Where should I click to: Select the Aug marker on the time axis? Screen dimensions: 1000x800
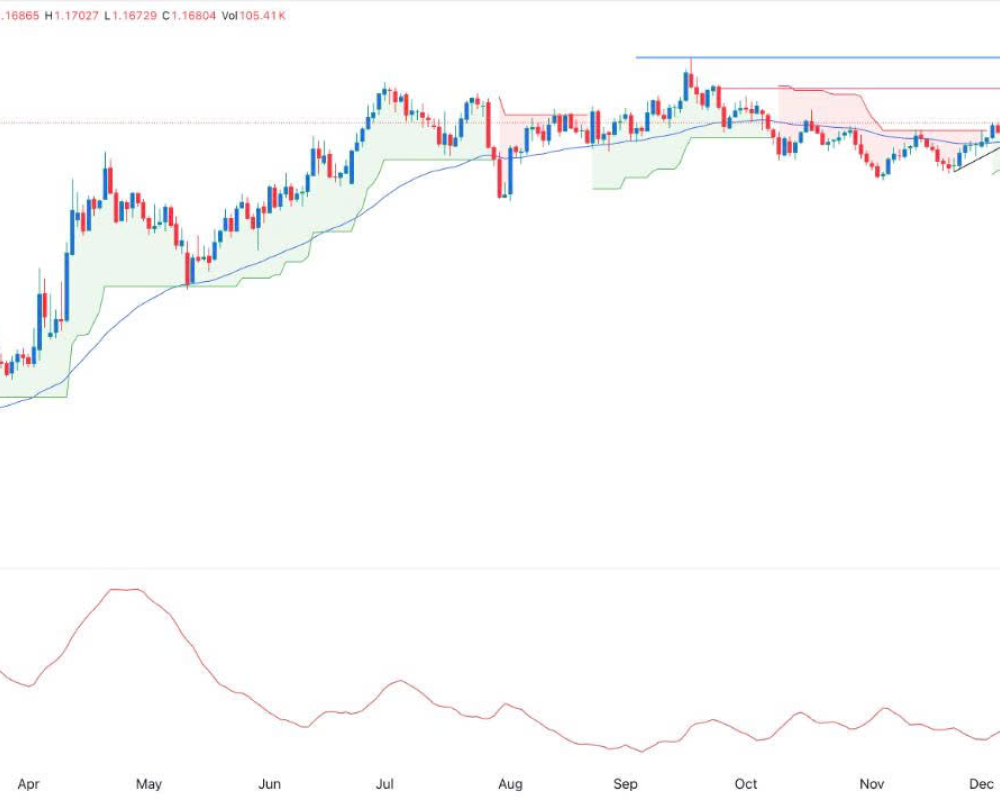pos(510,784)
